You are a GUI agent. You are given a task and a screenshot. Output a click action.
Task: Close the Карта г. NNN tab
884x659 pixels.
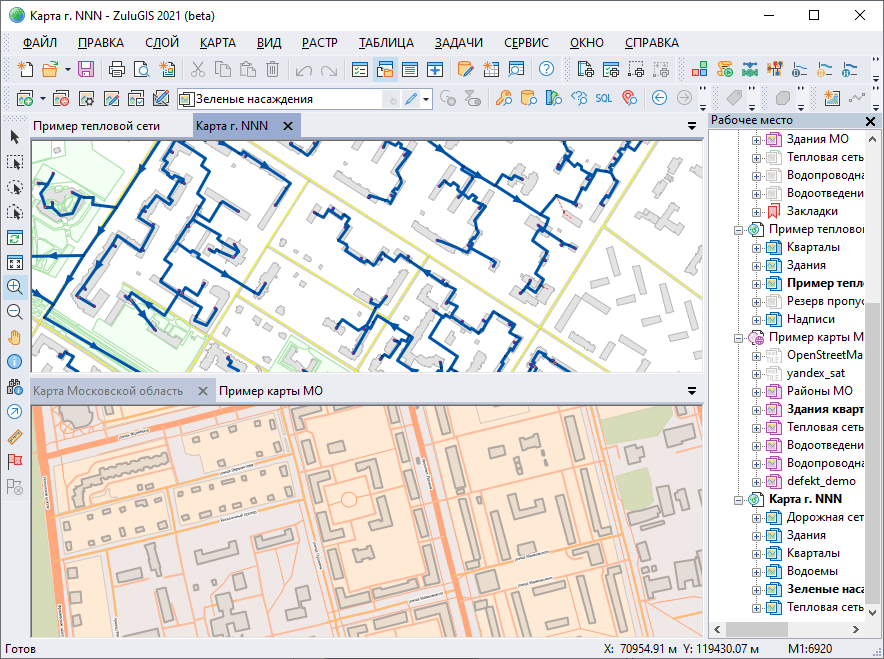point(288,126)
